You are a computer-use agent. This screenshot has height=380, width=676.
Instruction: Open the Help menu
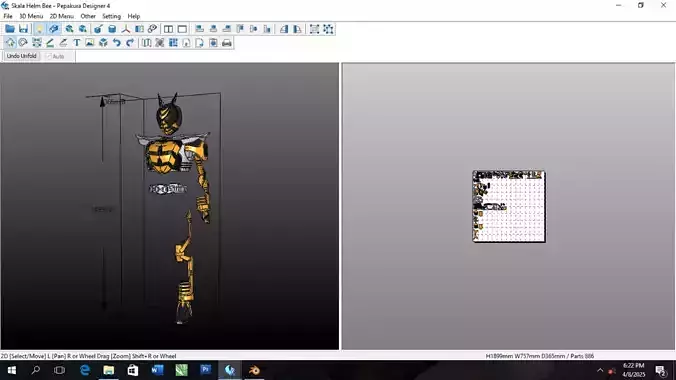point(134,16)
